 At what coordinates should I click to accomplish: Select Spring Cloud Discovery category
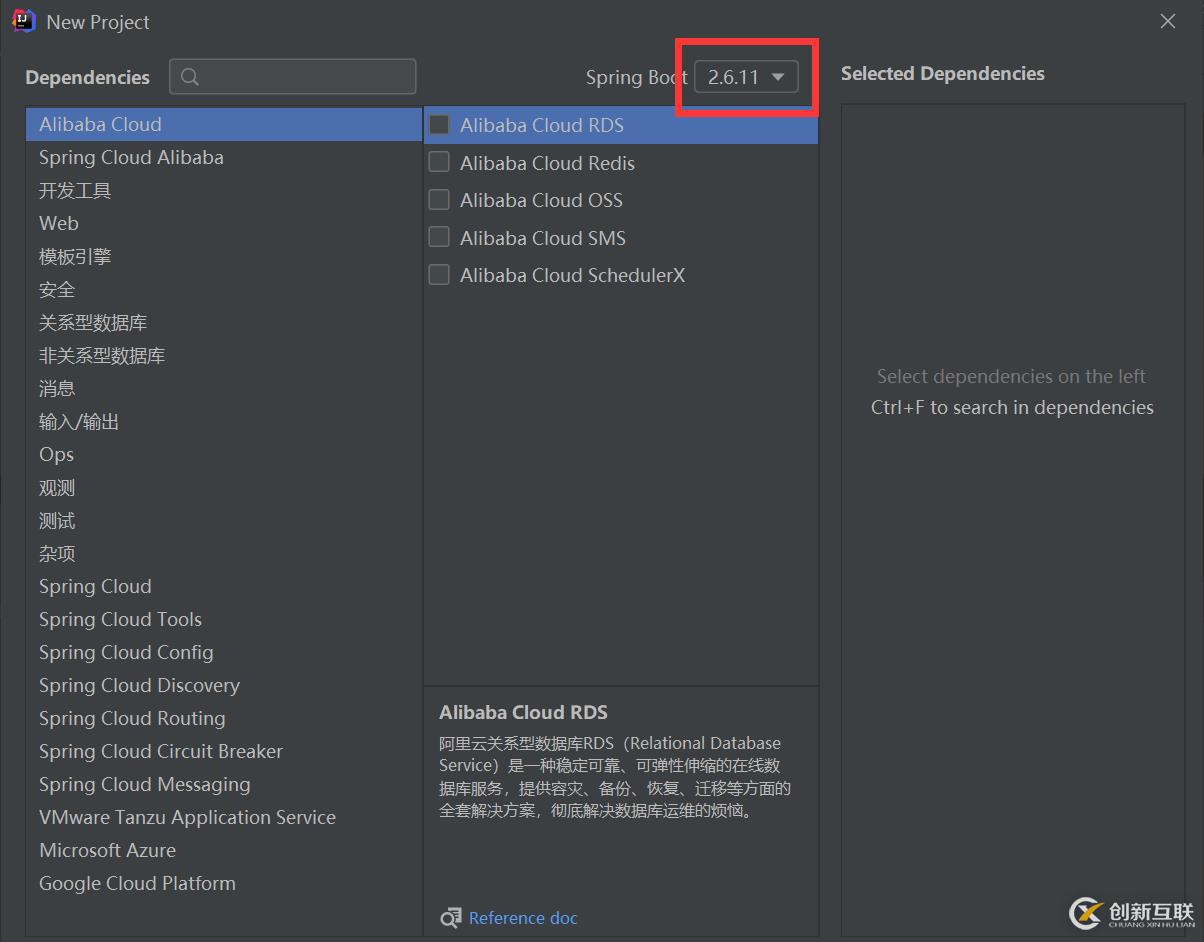point(224,685)
